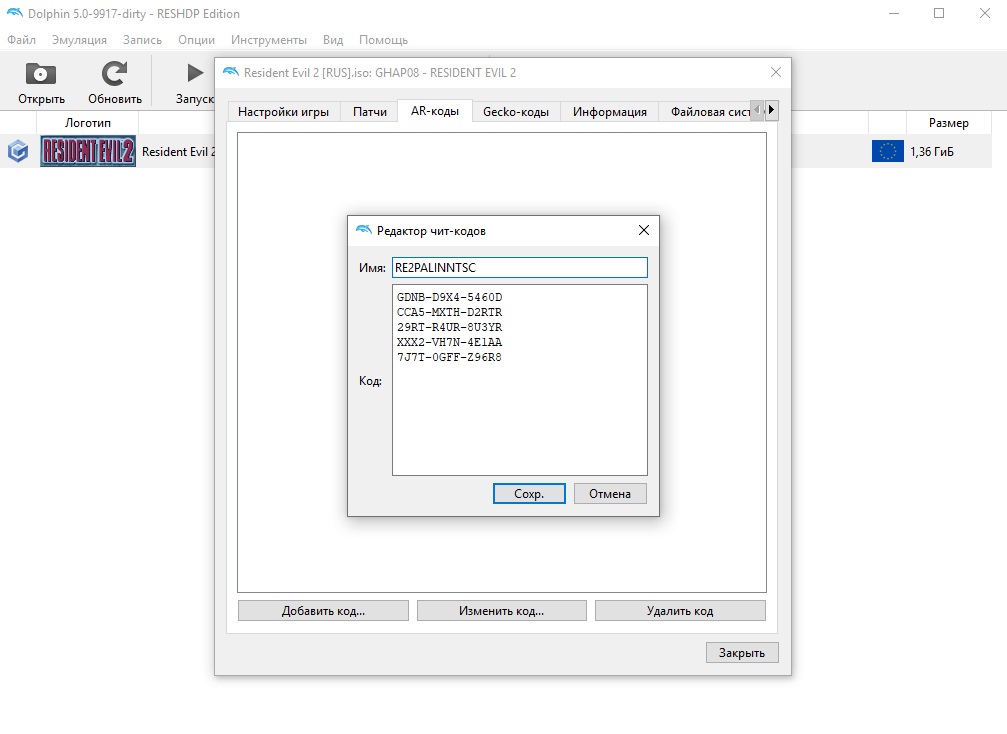This screenshot has height=734, width=1007.
Task: Click the right tab scroll arrow
Action: coord(772,110)
